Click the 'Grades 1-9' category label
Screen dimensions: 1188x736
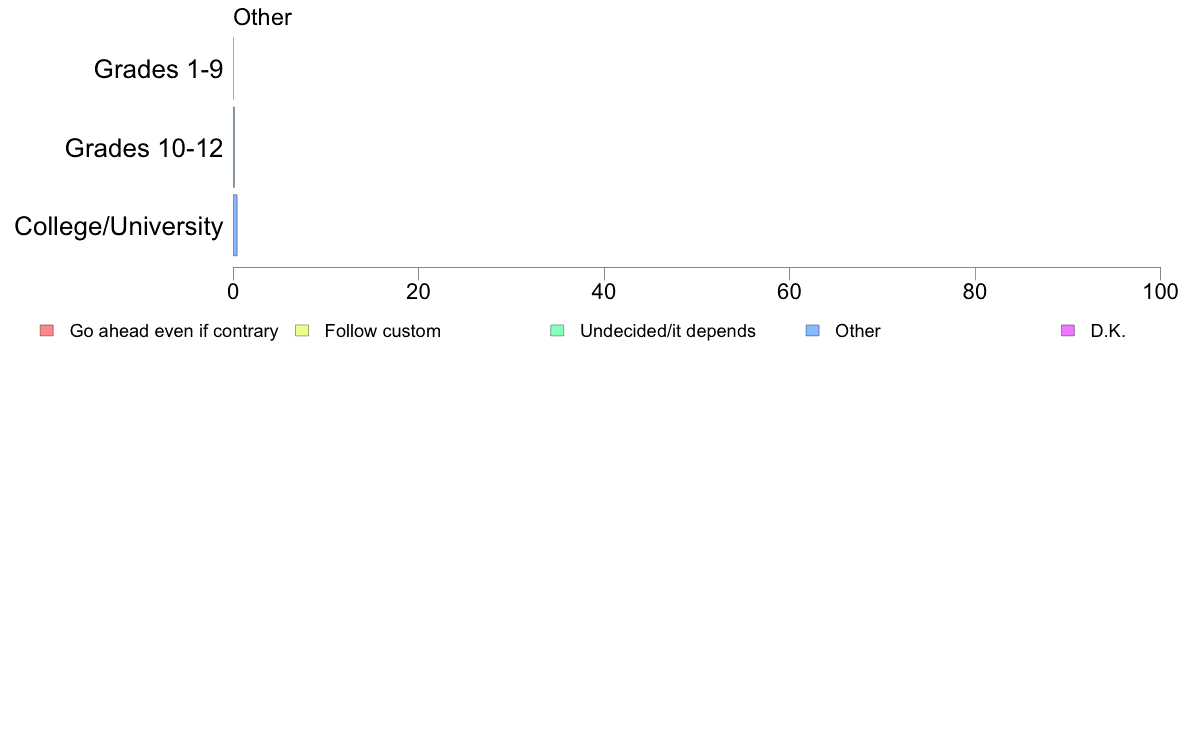coord(158,69)
